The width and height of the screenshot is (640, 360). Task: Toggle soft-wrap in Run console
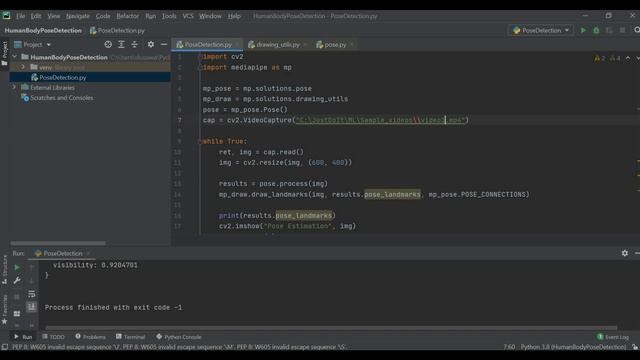(x=31, y=294)
